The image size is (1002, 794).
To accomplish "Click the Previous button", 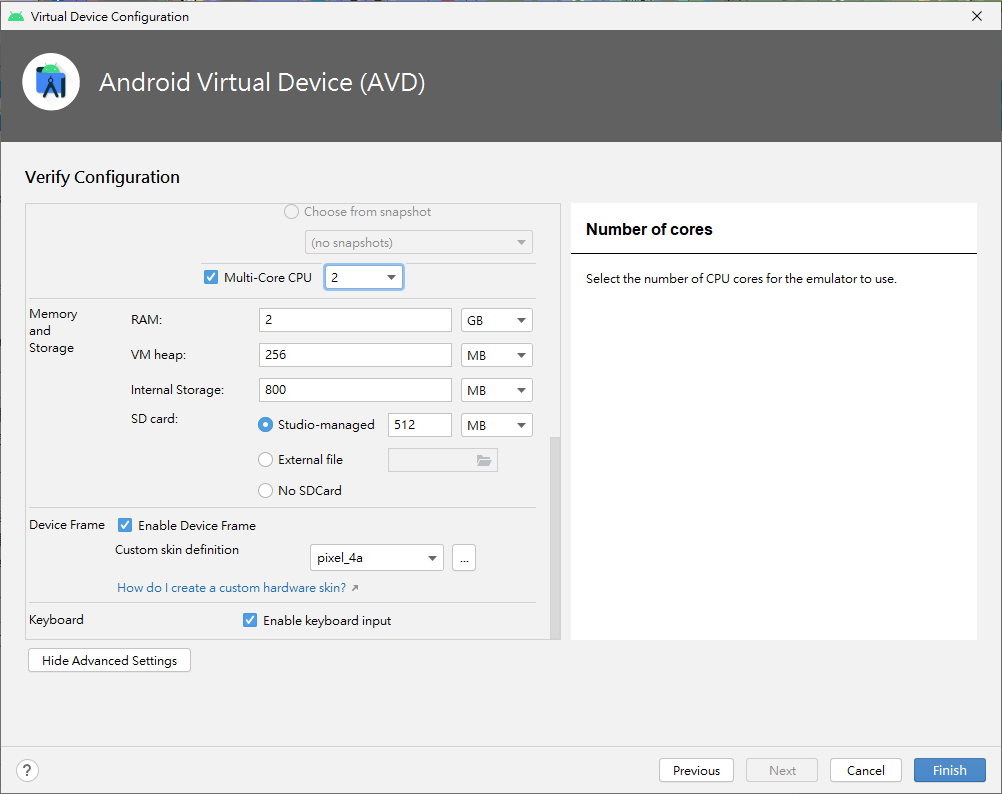I will click(x=696, y=770).
